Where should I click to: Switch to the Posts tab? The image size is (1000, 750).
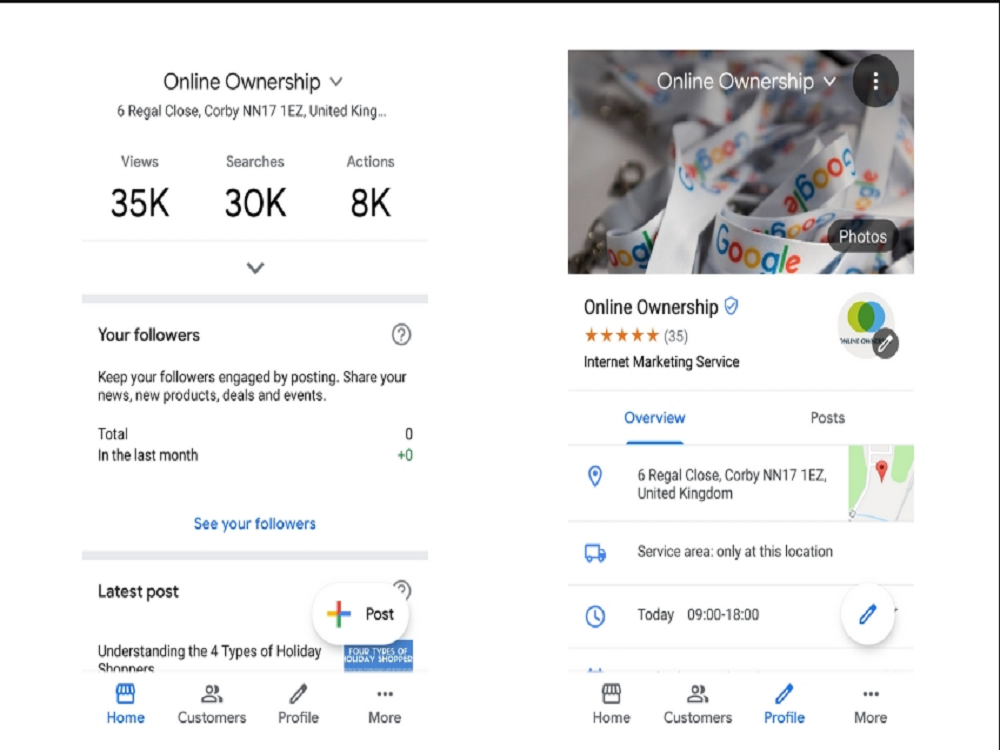[827, 418]
